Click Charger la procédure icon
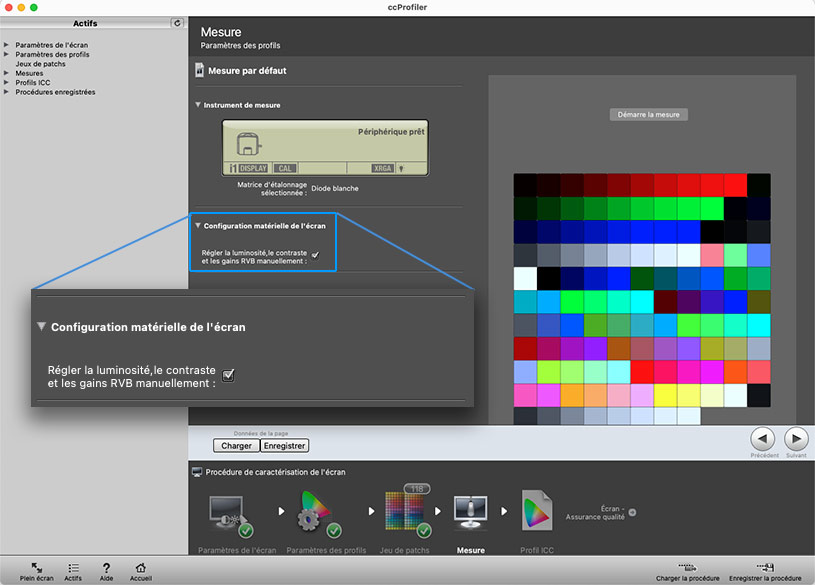The width and height of the screenshot is (815, 585). tap(687, 567)
